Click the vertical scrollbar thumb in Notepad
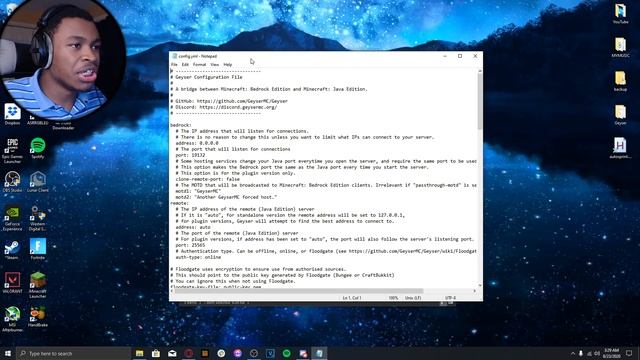Image resolution: width=640 pixels, height=360 pixels. point(480,101)
